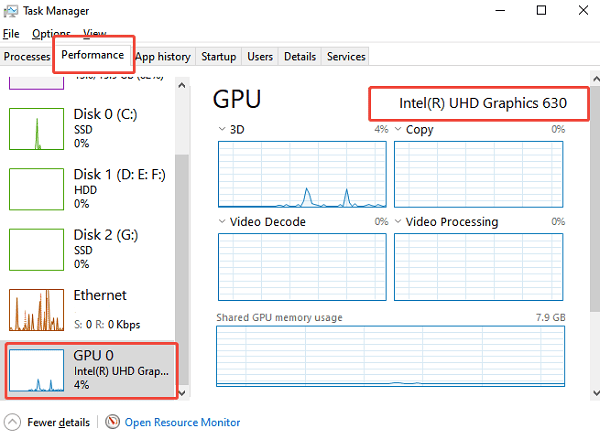Image resolution: width=600 pixels, height=439 pixels.
Task: Select the Disk 1 (D: E: F:) mini graph
Action: 36,189
